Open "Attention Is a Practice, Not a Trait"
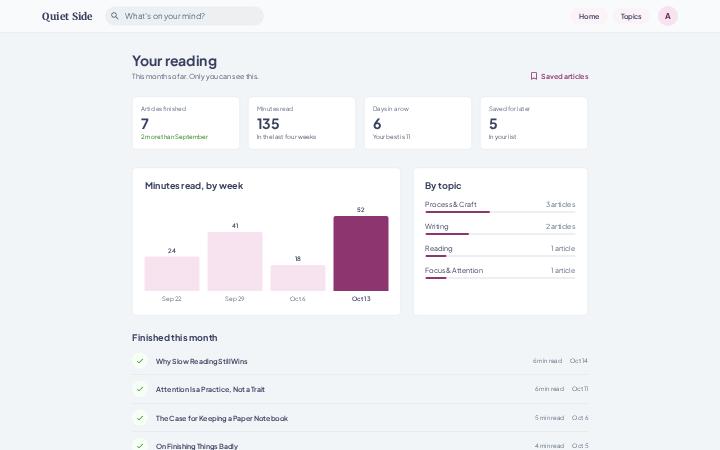The image size is (720, 450). [x=210, y=389]
